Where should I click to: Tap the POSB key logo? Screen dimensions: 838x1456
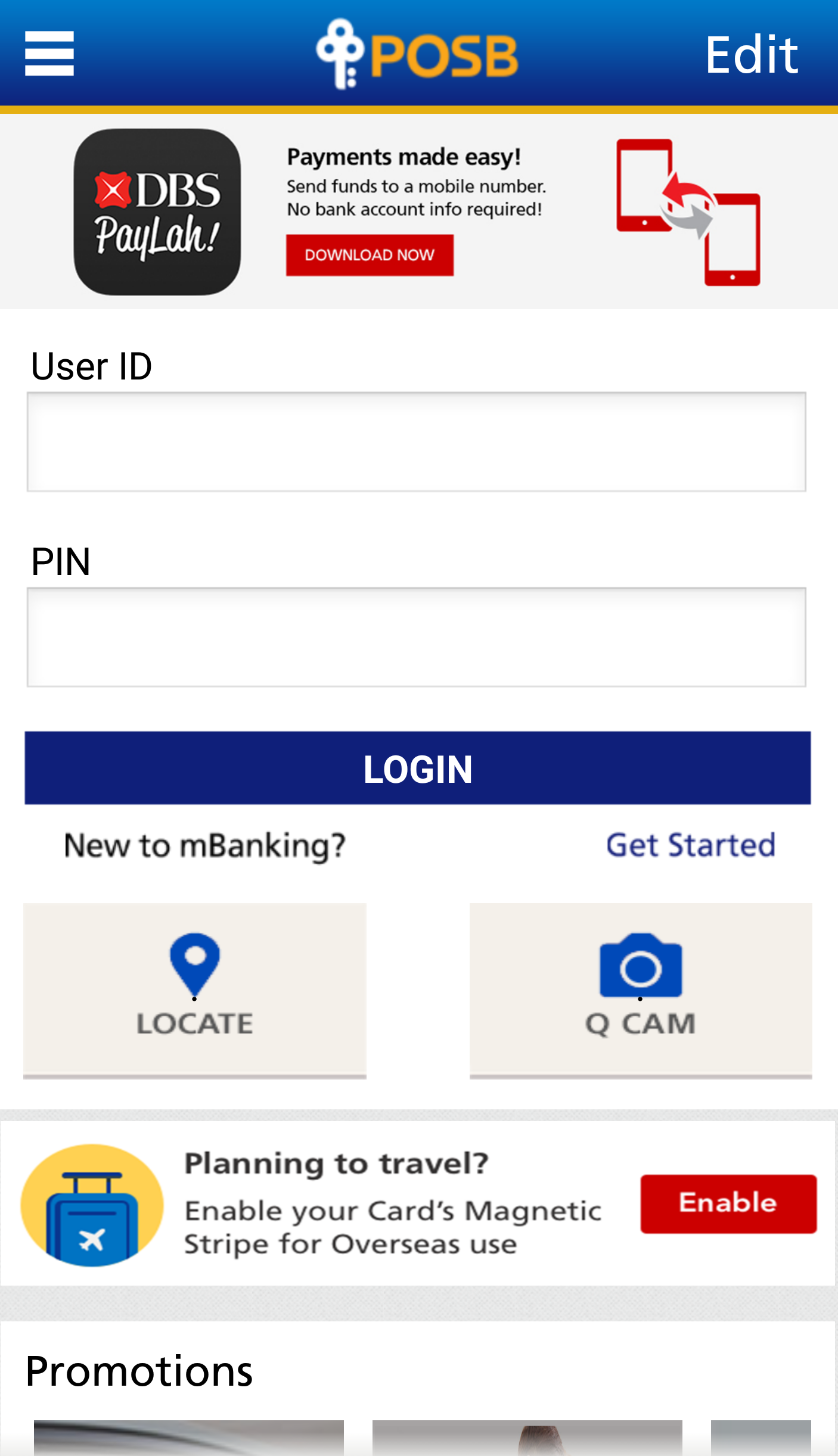click(x=340, y=54)
